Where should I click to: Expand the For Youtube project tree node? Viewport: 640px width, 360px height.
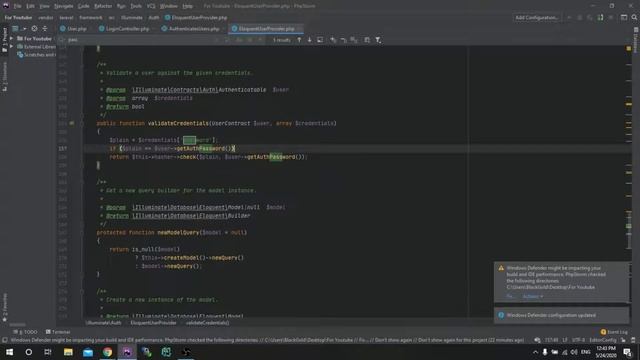click(x=11, y=39)
